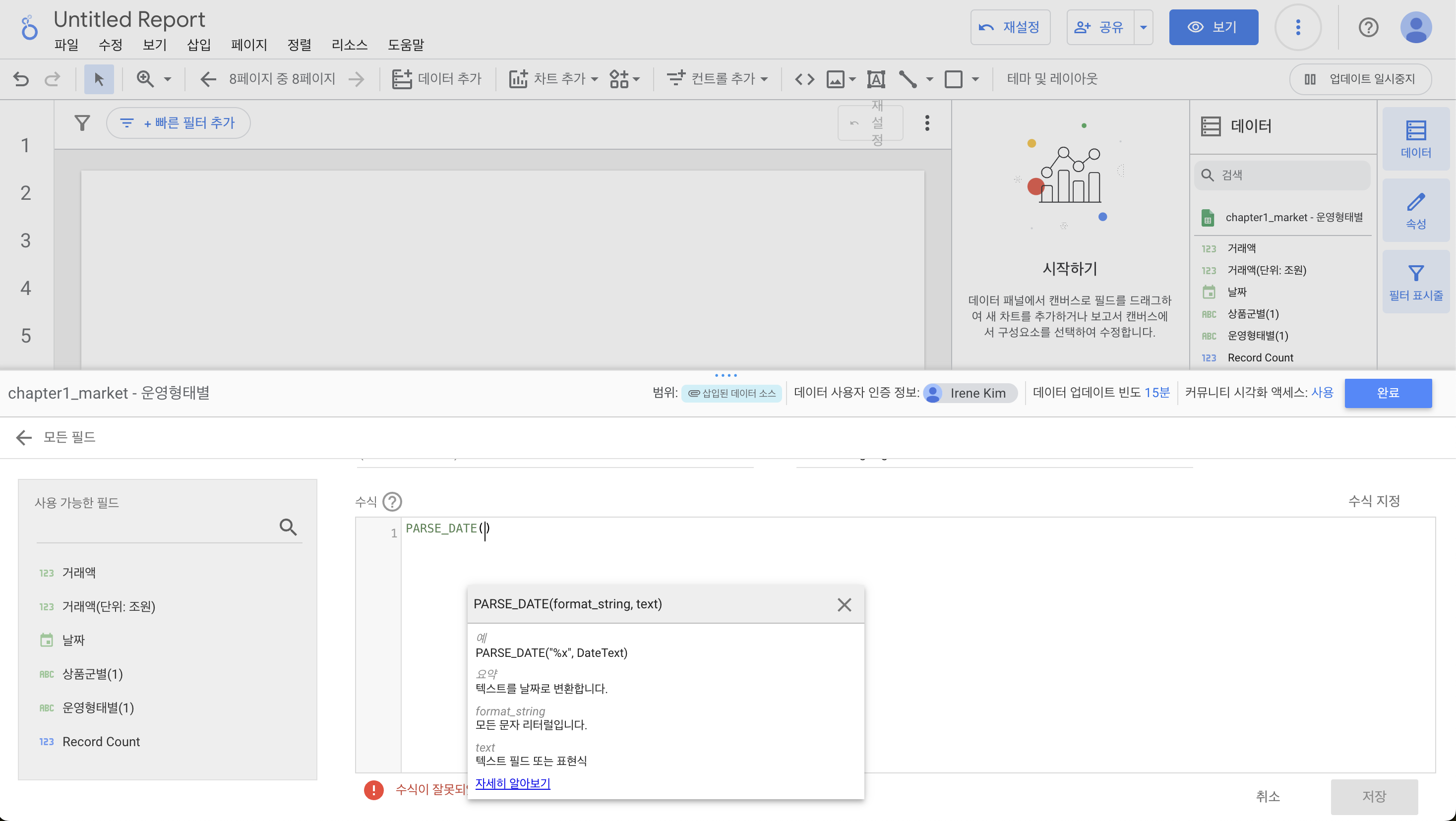Insert a text box with toolbar icon

875,79
